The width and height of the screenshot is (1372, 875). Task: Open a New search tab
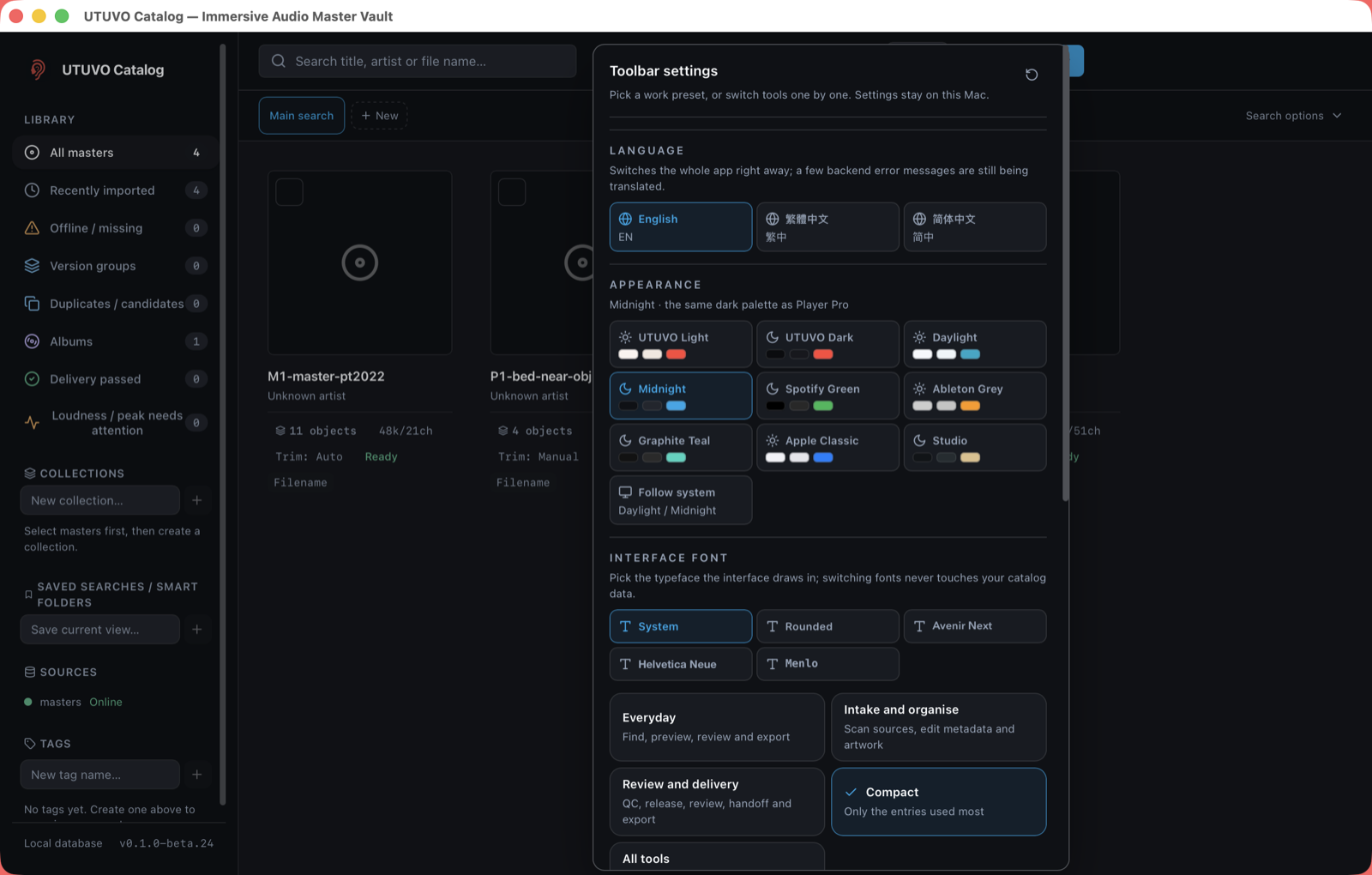coord(380,116)
